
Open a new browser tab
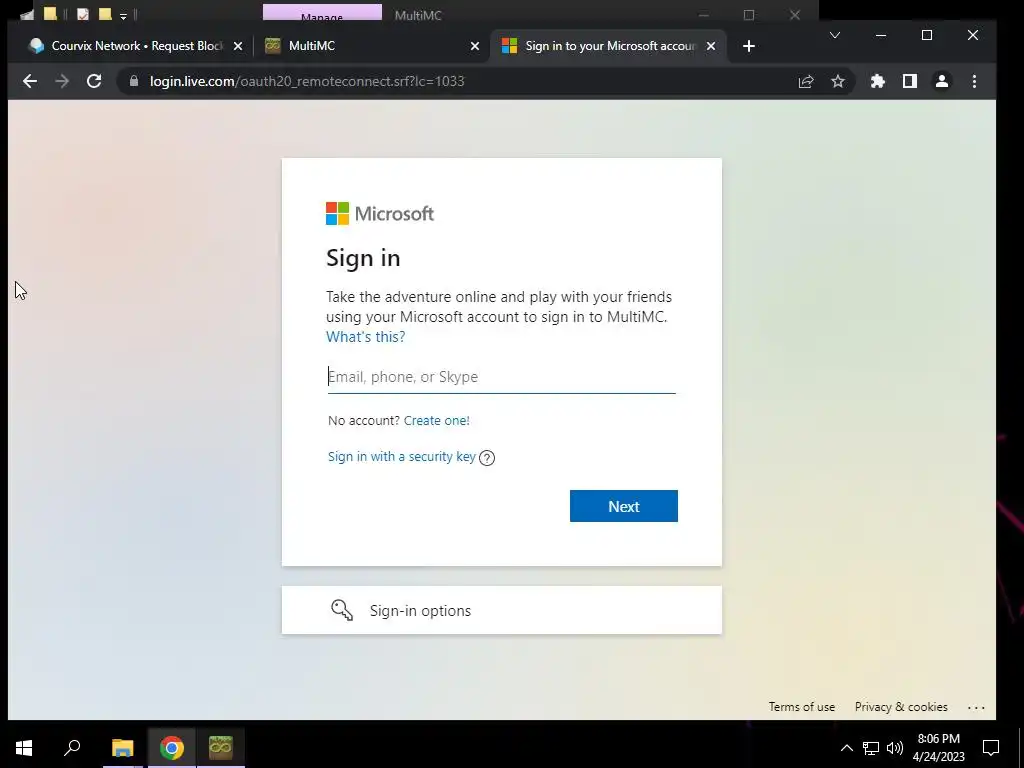[x=749, y=46]
